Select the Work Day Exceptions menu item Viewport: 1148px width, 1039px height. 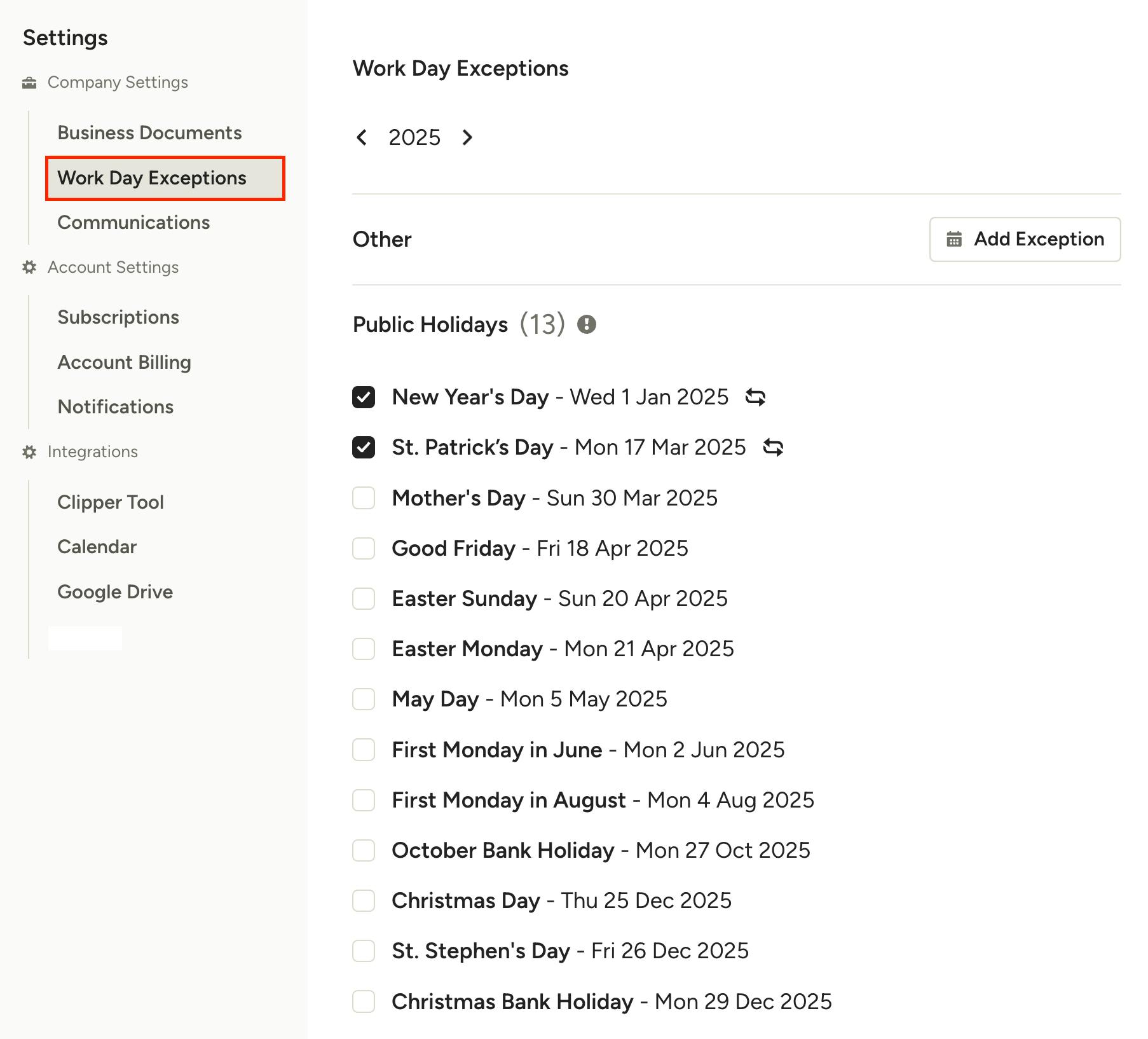165,178
